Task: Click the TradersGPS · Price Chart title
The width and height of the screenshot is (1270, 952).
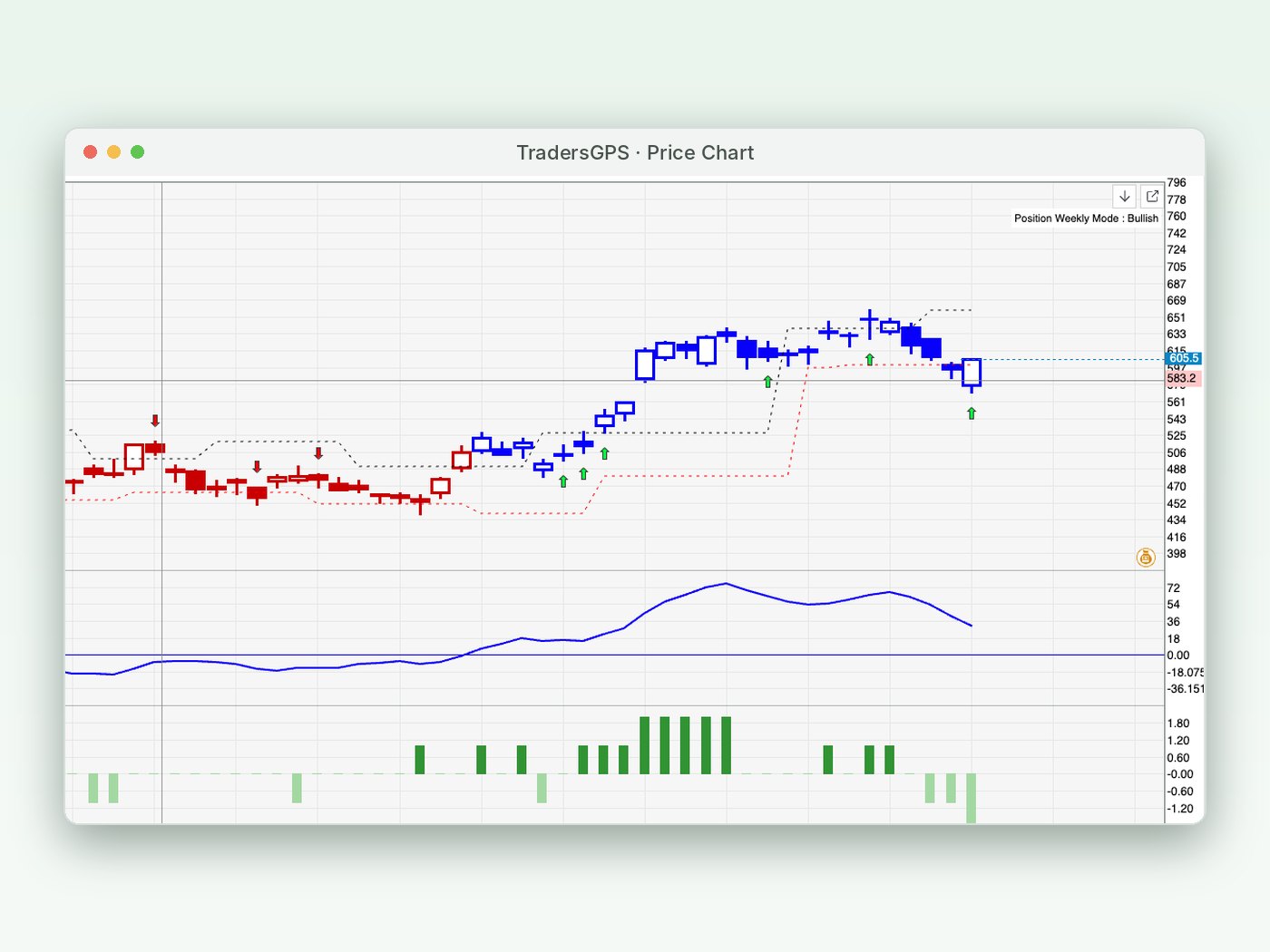Action: [x=635, y=152]
